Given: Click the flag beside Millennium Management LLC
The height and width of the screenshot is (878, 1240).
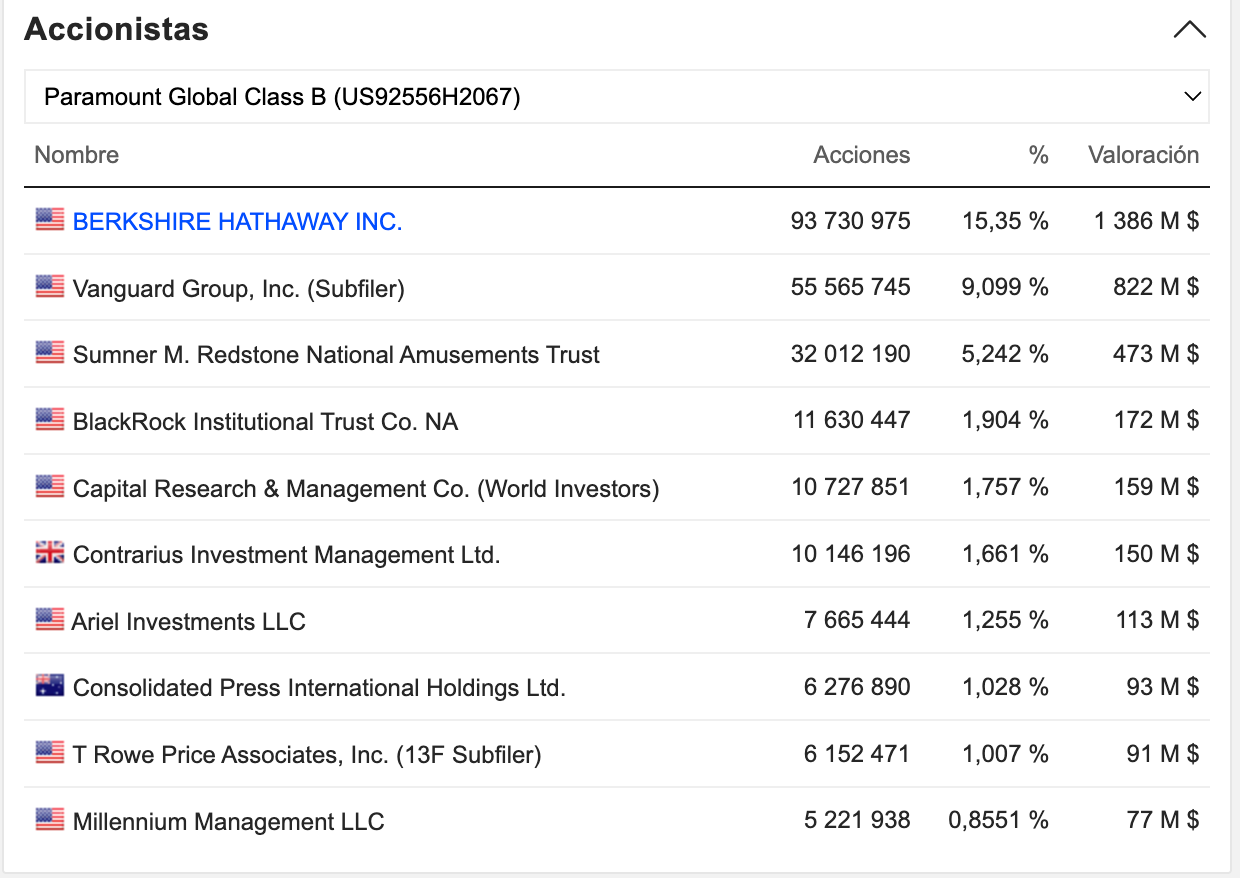Looking at the screenshot, I should (50, 820).
